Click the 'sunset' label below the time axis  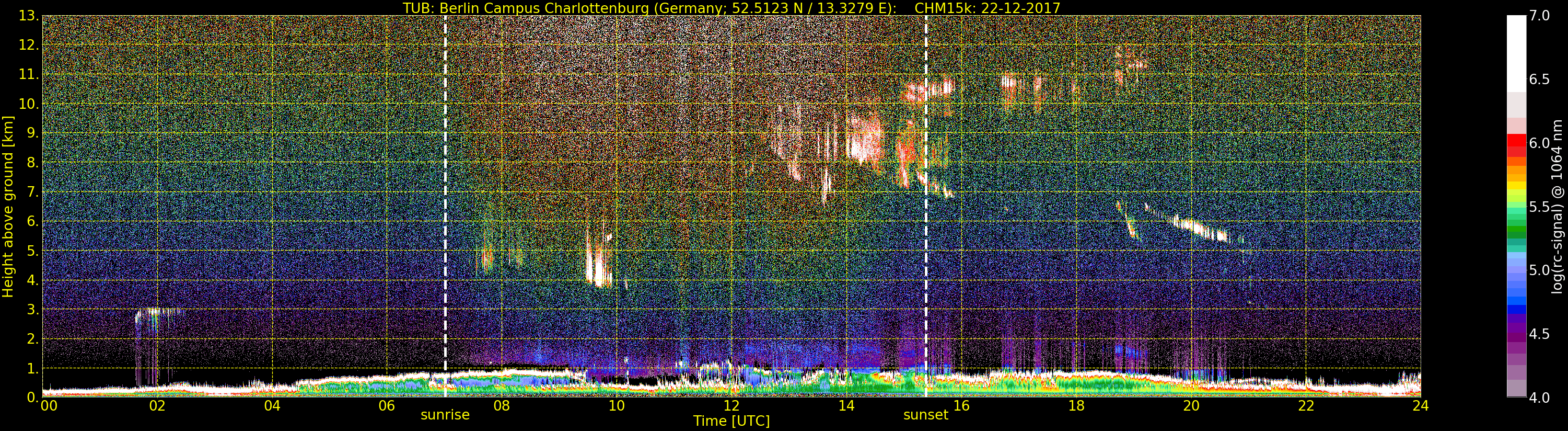coord(926,415)
